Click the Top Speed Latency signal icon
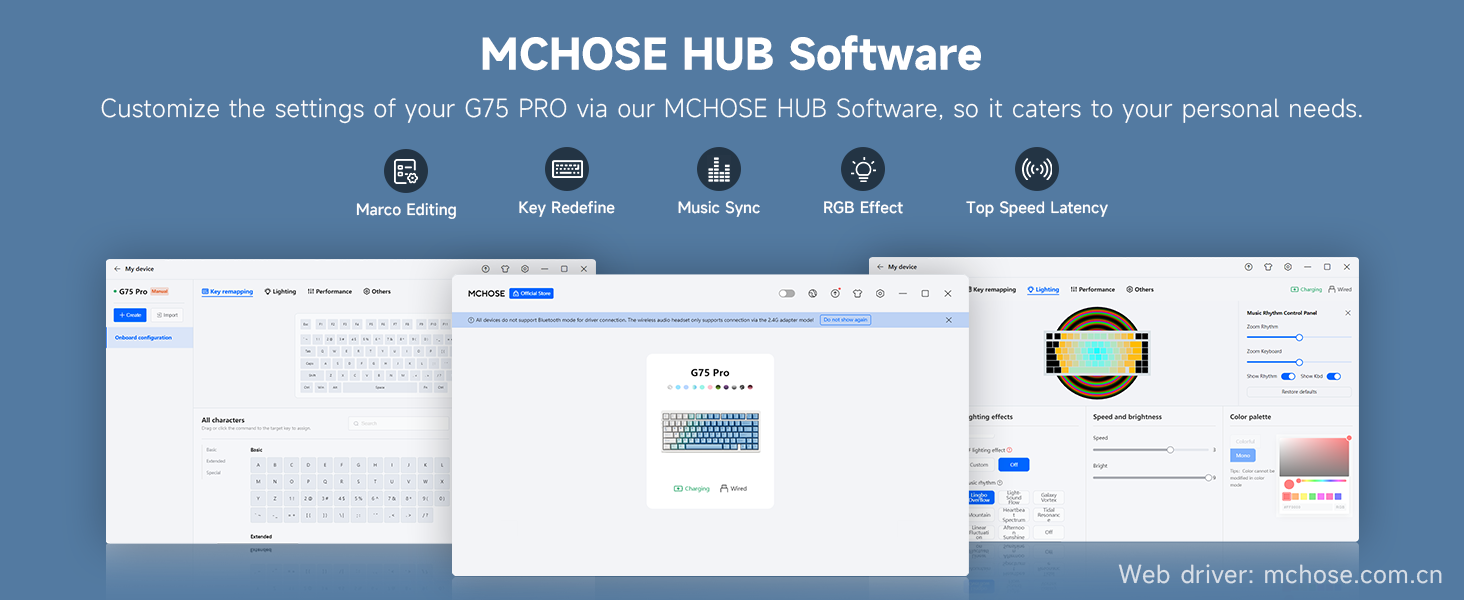The height and width of the screenshot is (600, 1464). click(x=1036, y=170)
